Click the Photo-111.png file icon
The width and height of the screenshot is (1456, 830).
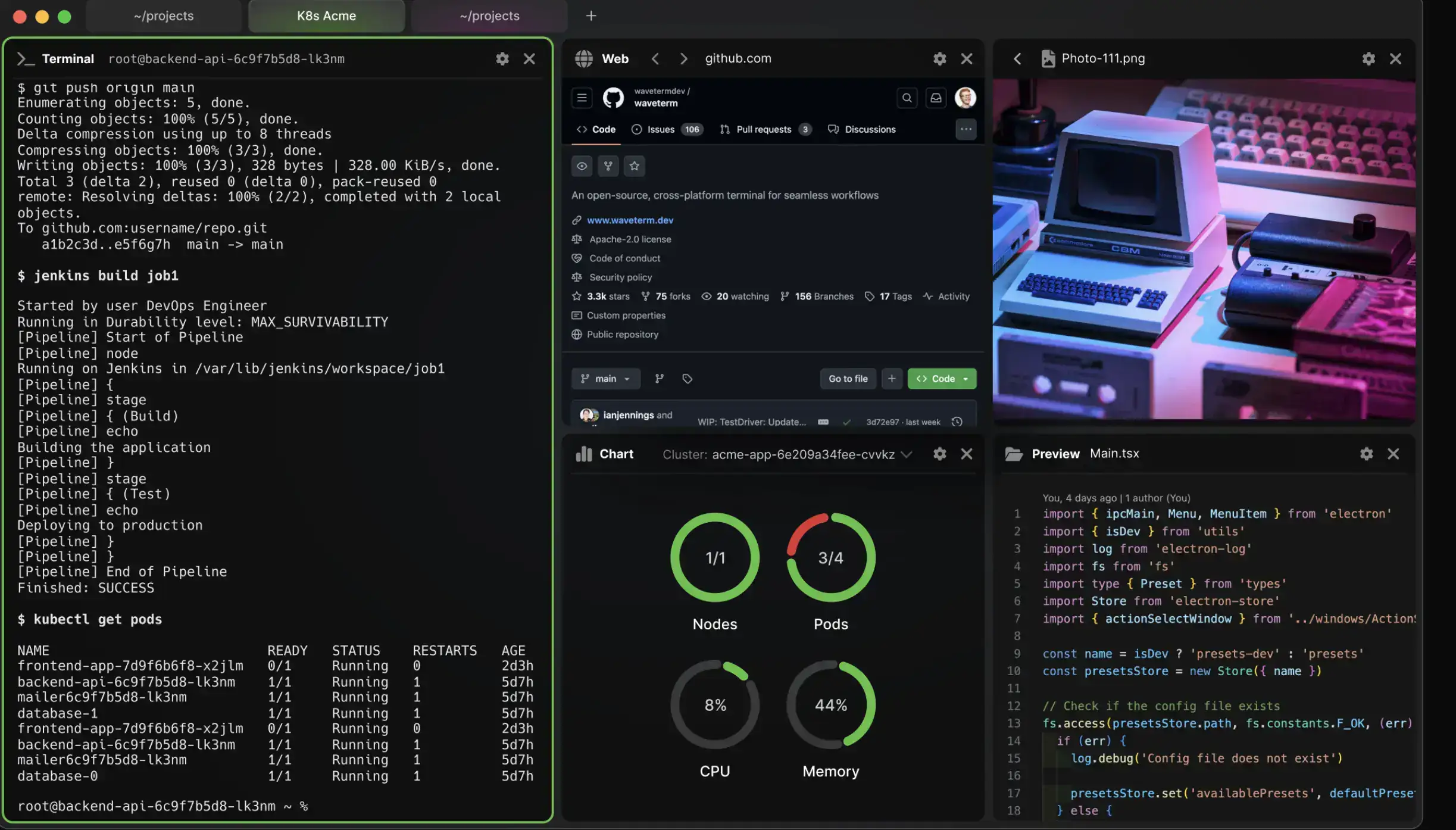click(1048, 58)
